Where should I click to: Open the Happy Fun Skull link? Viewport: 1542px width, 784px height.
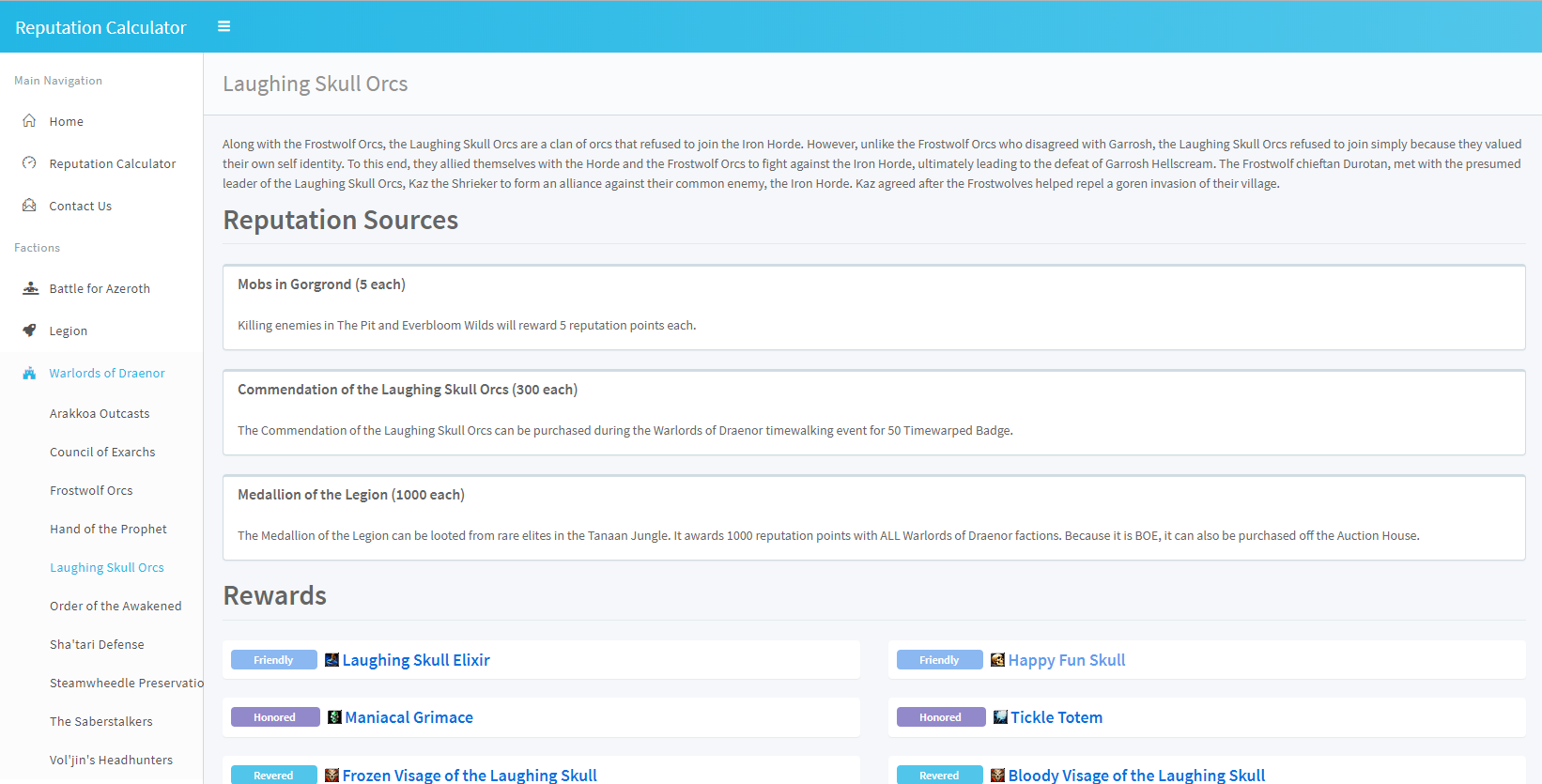point(1067,660)
